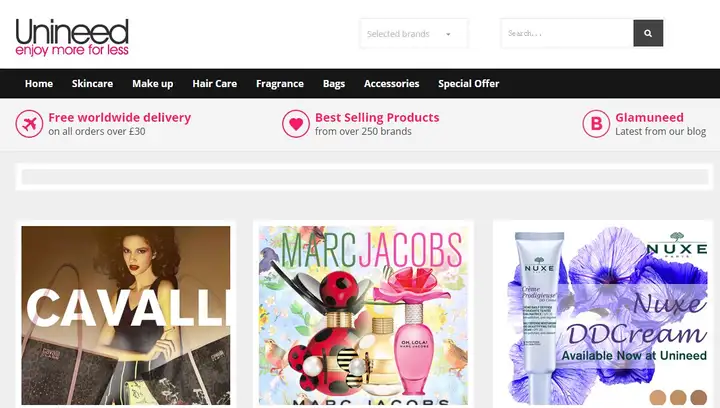The height and width of the screenshot is (408, 720).
Task: Click the Free worldwide delivery link
Action: [119, 117]
